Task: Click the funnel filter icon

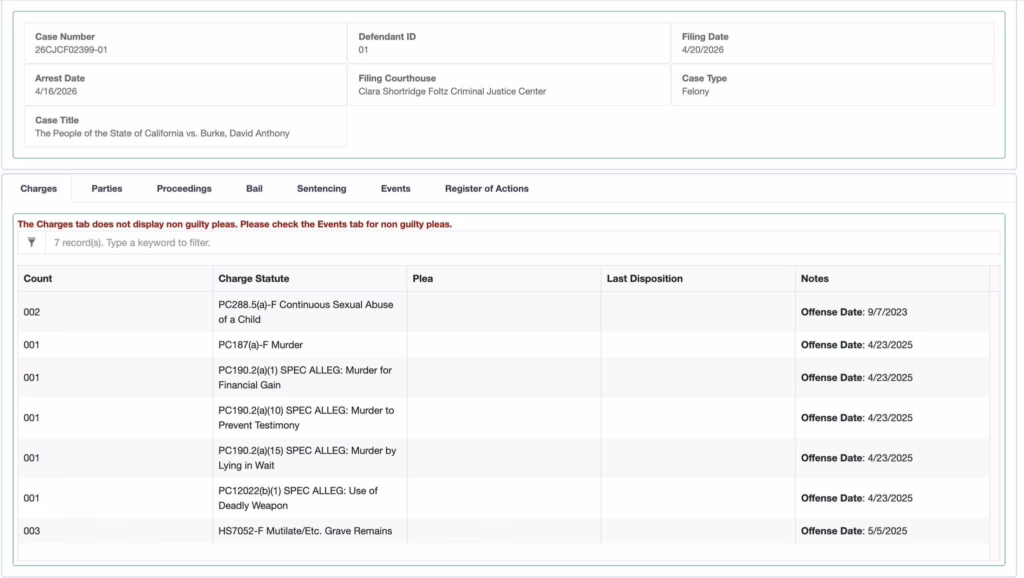Action: click(x=32, y=243)
